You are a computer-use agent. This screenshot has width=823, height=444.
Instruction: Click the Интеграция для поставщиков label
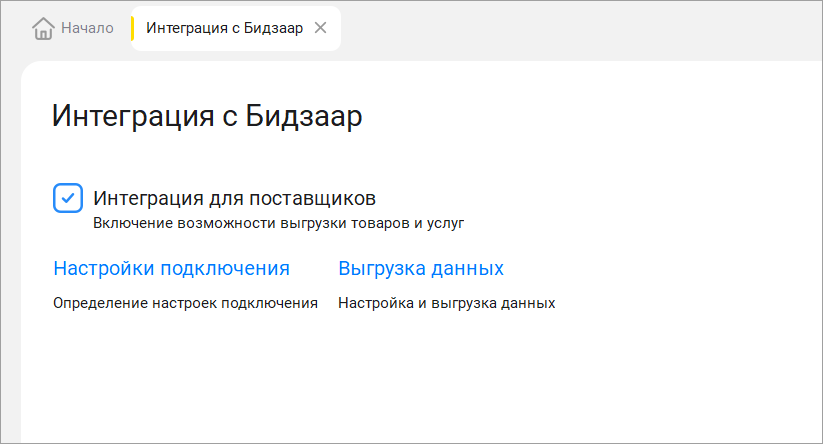[235, 198]
